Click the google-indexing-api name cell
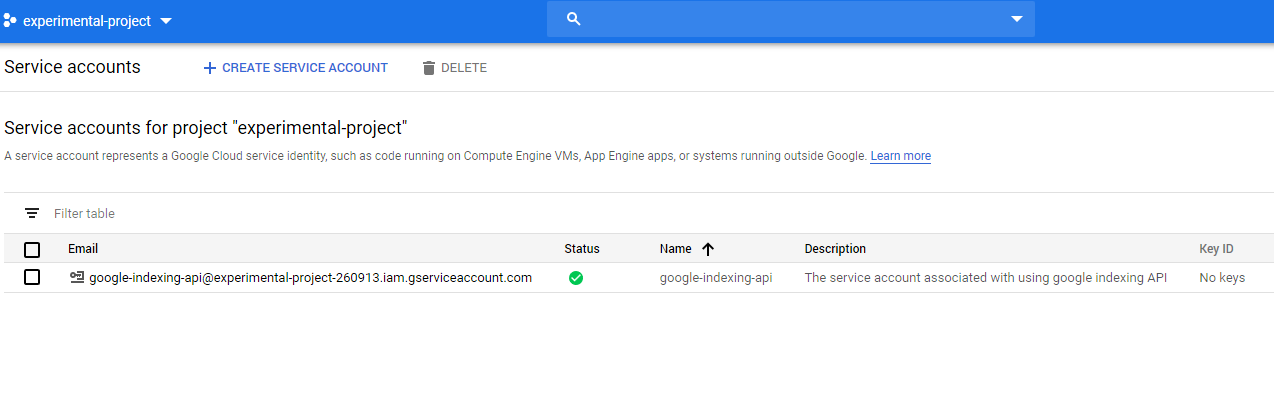This screenshot has height=401, width=1274. pyautogui.click(x=716, y=278)
